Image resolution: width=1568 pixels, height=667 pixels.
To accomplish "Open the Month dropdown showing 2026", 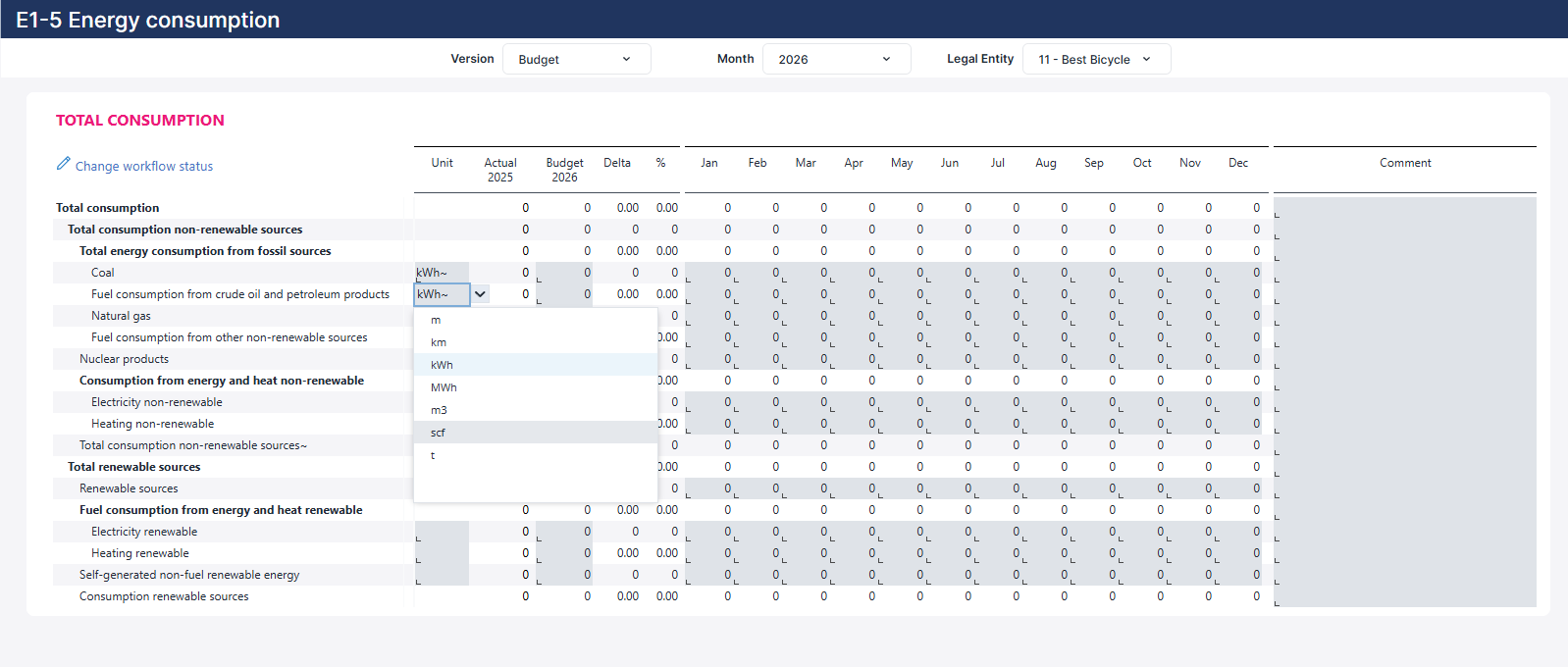I will tap(837, 59).
